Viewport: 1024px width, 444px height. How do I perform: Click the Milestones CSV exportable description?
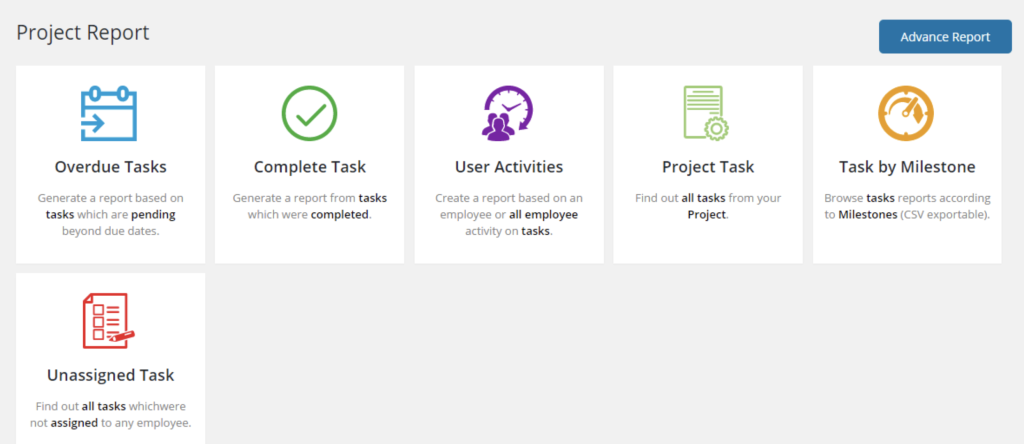(x=907, y=206)
